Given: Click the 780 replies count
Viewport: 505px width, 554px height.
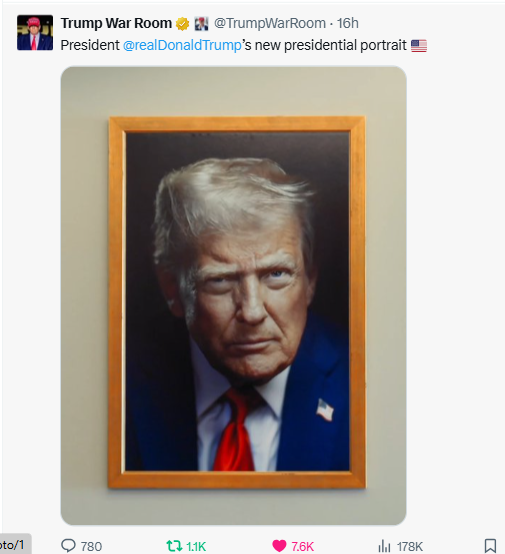Looking at the screenshot, I should click(91, 547).
